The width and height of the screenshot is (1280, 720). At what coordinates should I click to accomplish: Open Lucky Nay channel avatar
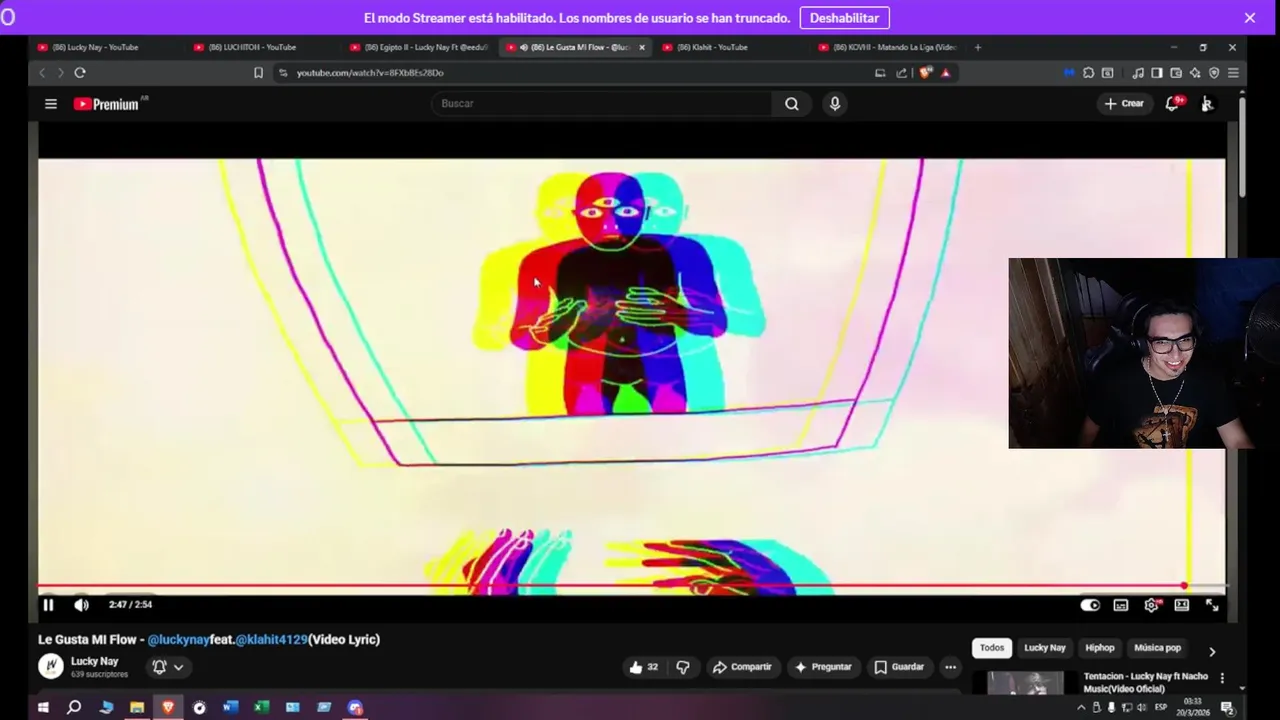[51, 667]
